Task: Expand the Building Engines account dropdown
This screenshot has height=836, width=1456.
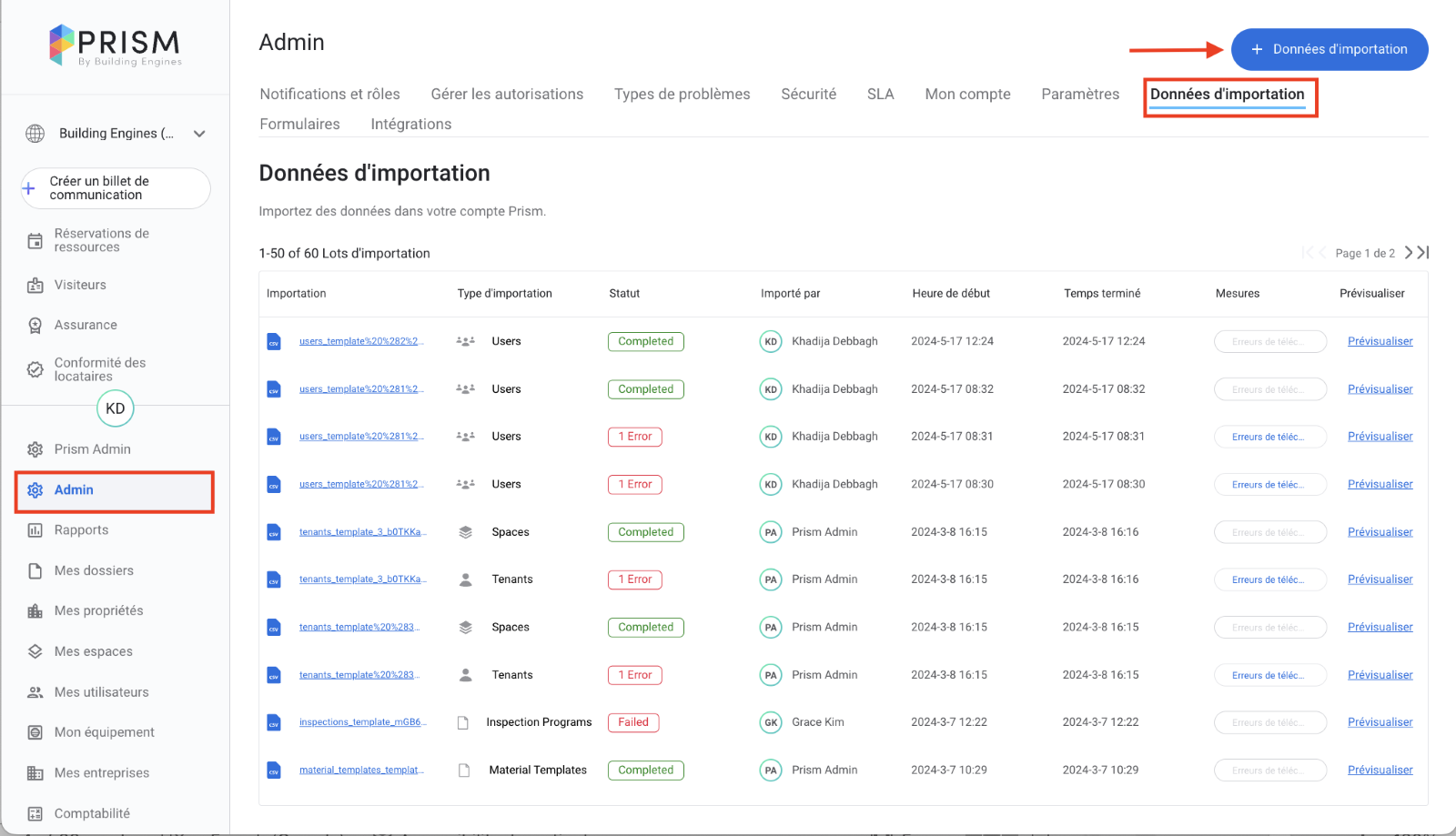Action: tap(199, 134)
